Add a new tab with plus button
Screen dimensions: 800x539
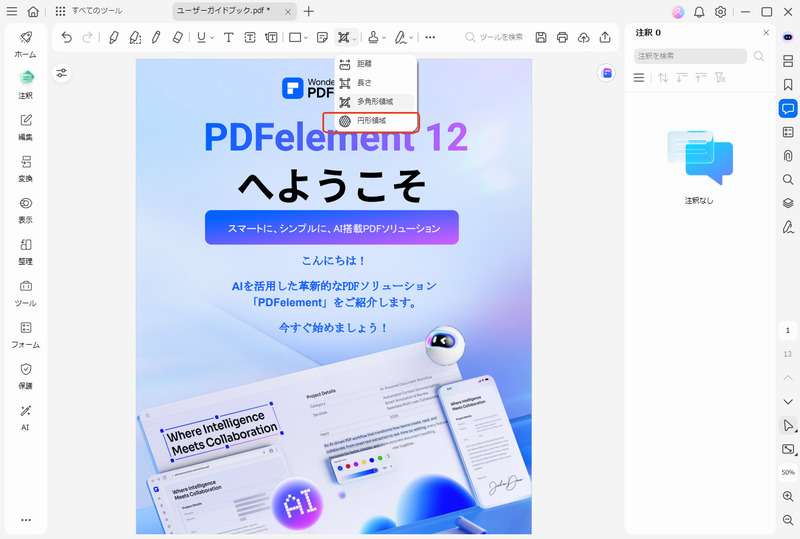pyautogui.click(x=309, y=11)
